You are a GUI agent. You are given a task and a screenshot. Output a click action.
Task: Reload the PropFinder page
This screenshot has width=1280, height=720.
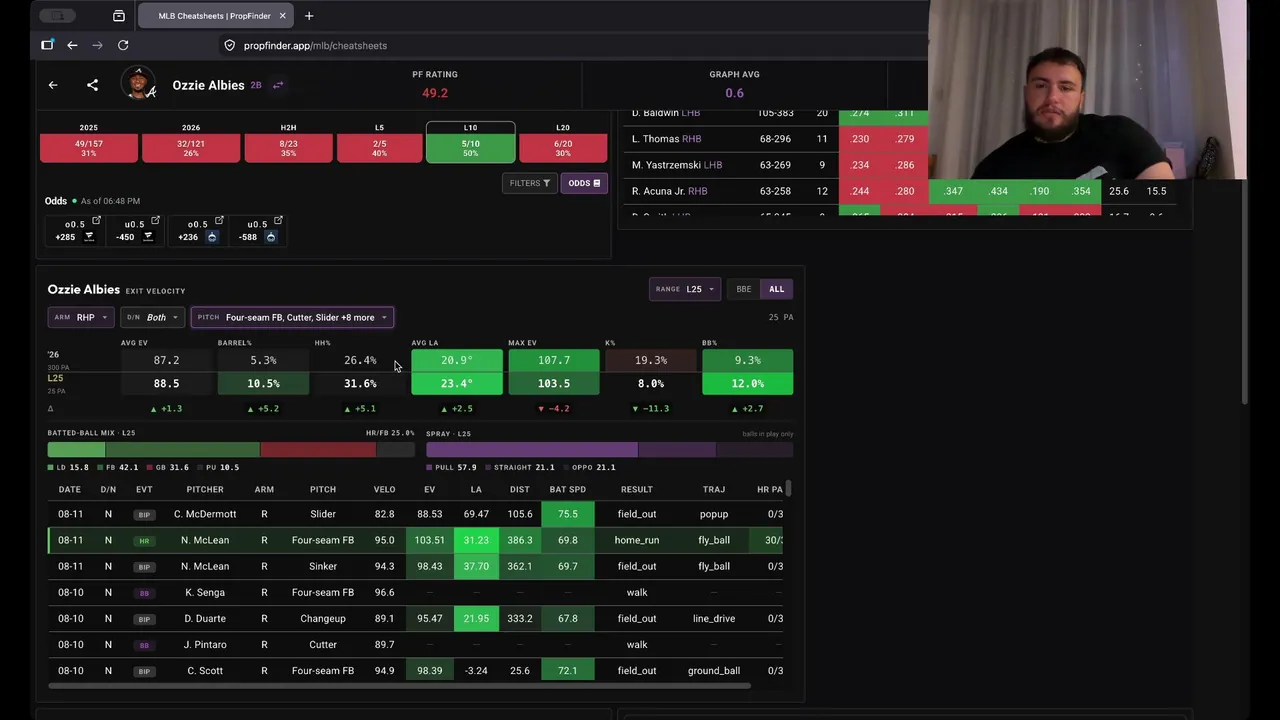(123, 45)
